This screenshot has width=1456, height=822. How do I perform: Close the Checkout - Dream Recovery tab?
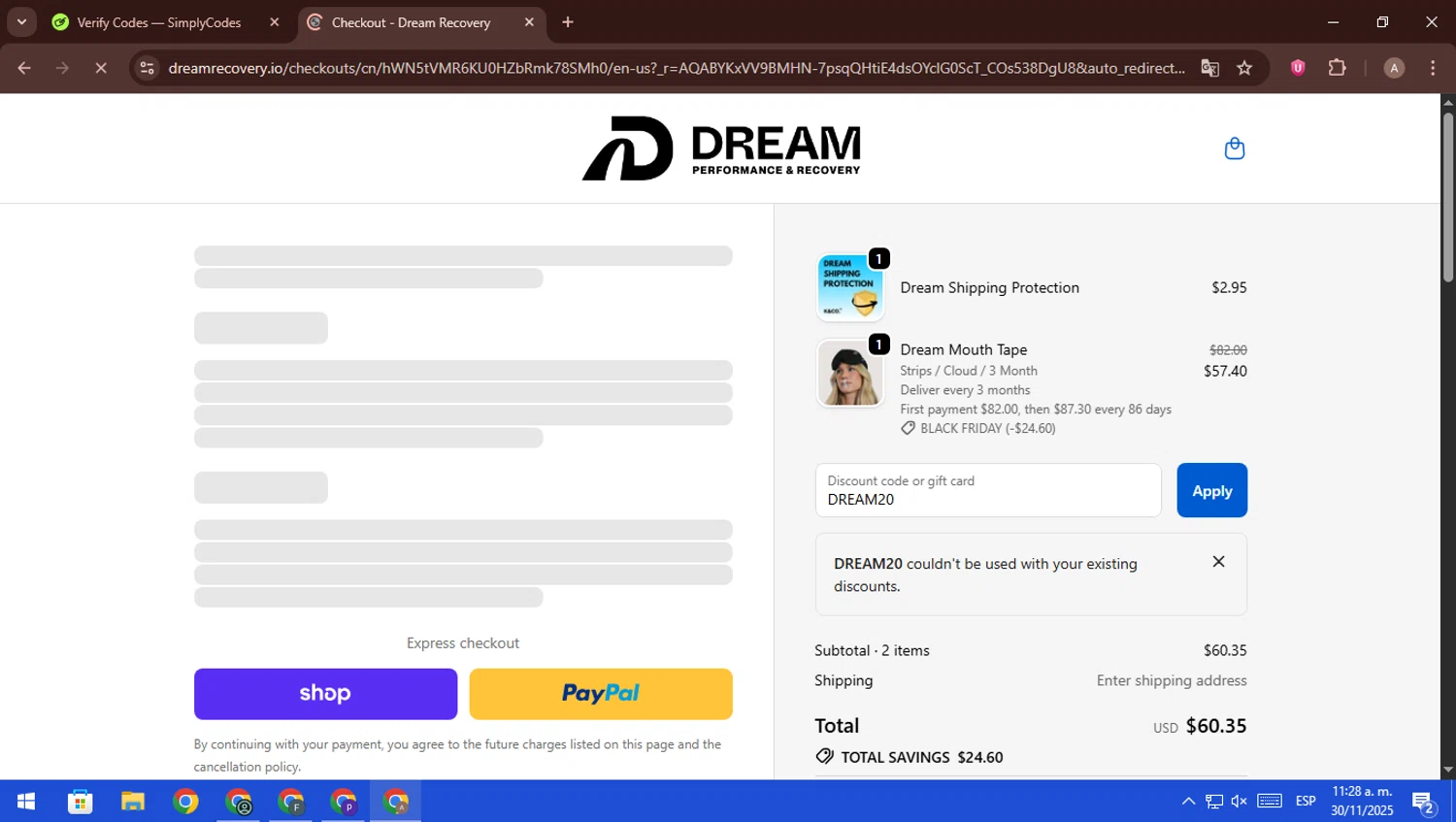[529, 22]
